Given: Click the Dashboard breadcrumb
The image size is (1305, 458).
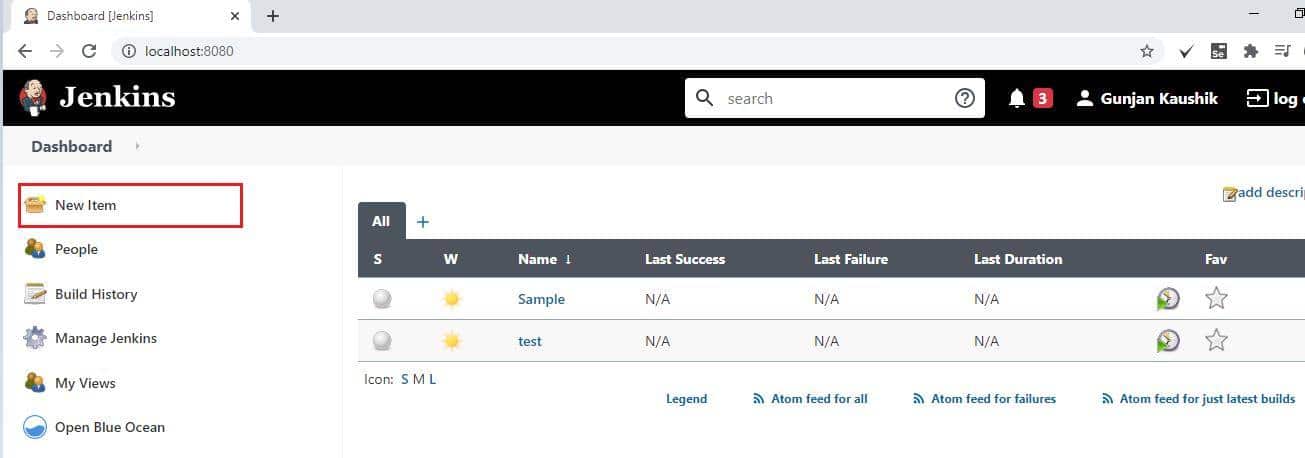Looking at the screenshot, I should 71,146.
